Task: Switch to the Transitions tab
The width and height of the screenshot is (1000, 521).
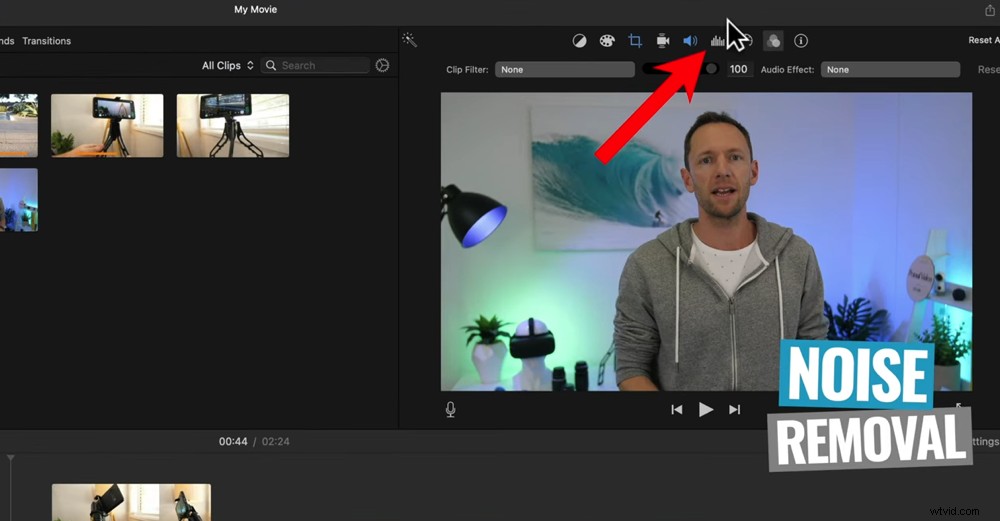Action: pos(47,41)
